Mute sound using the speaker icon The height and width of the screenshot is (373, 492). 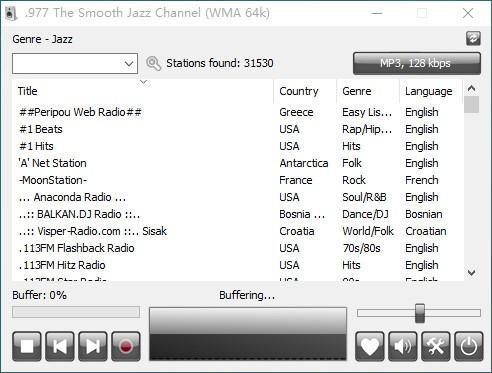[x=403, y=346]
